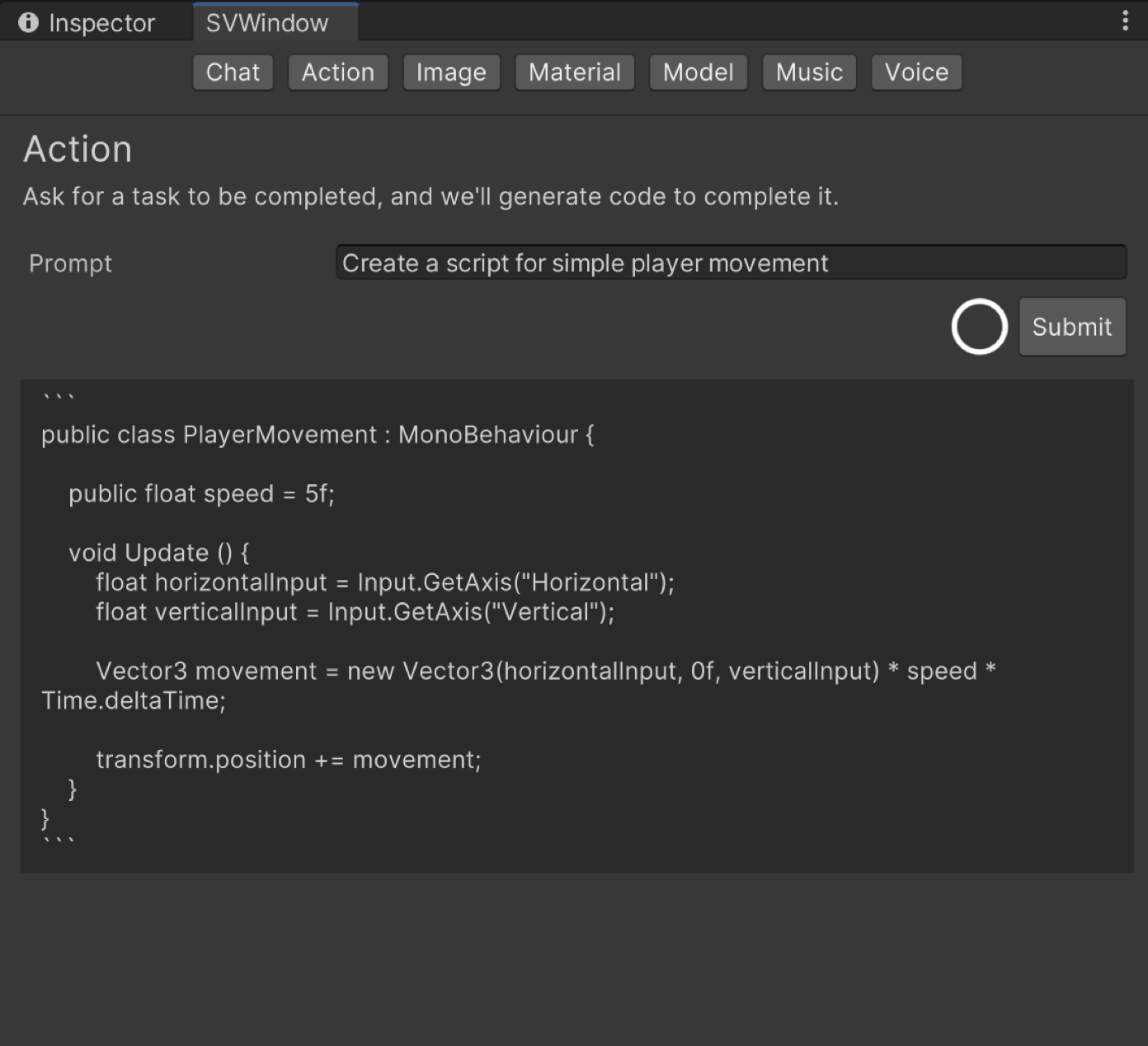Open the Chat section
Screen dimensions: 1148x1046
pos(233,73)
